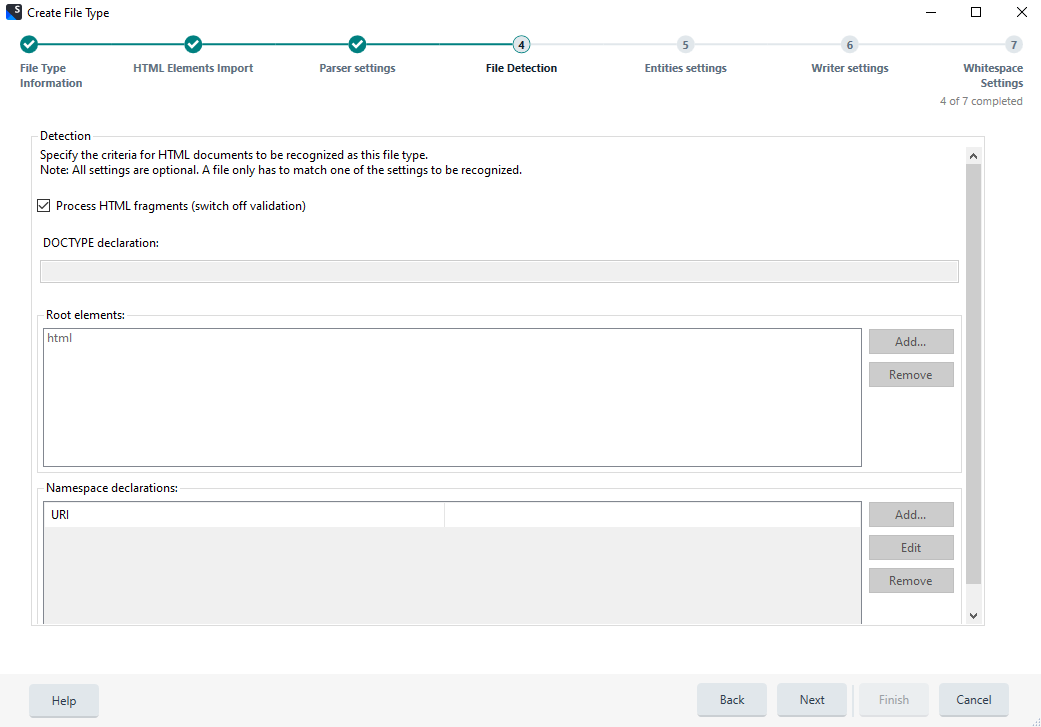Click the File Type Information step checkmark
The height and width of the screenshot is (727, 1041).
(x=29, y=44)
